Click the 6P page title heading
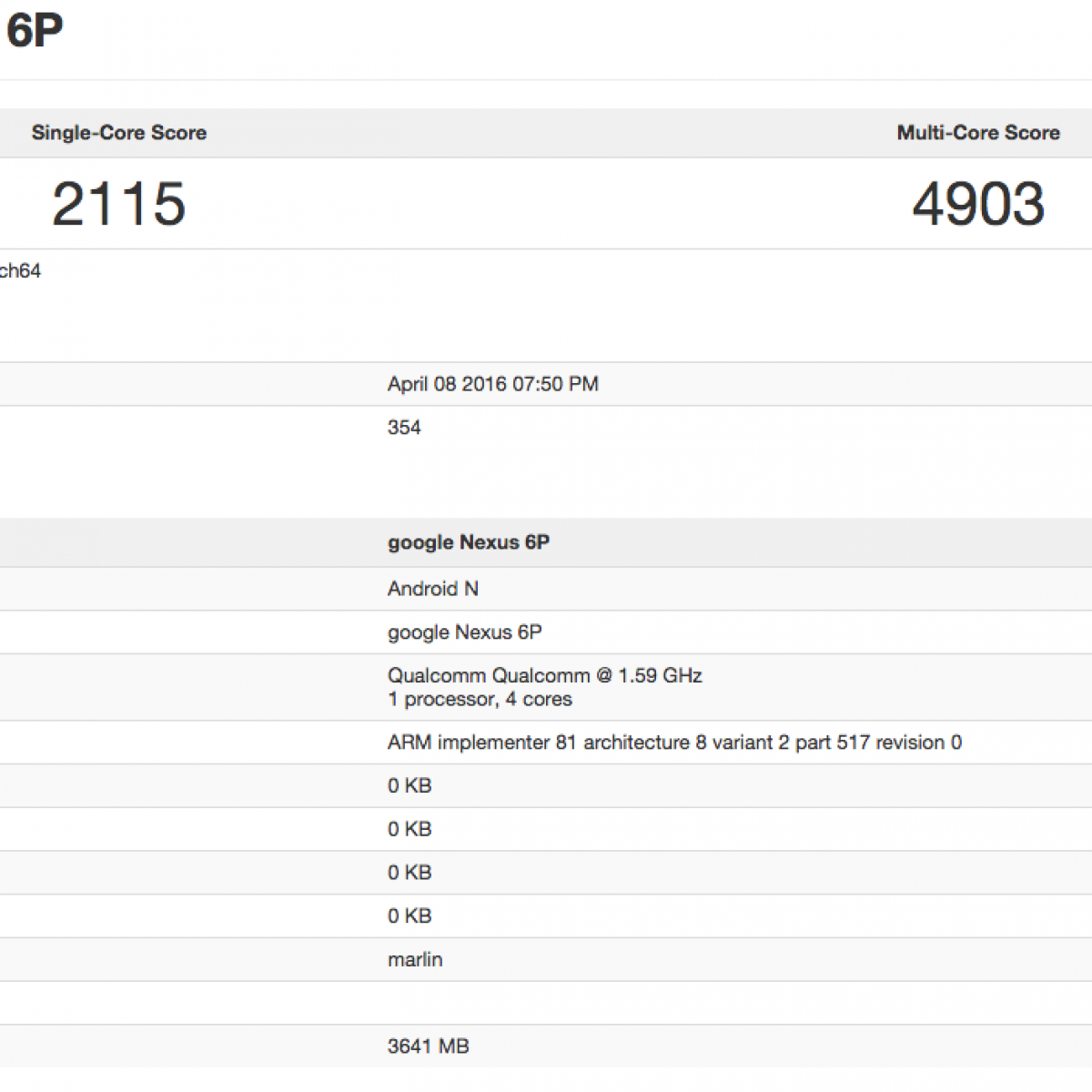The image size is (1092, 1092). point(34,31)
